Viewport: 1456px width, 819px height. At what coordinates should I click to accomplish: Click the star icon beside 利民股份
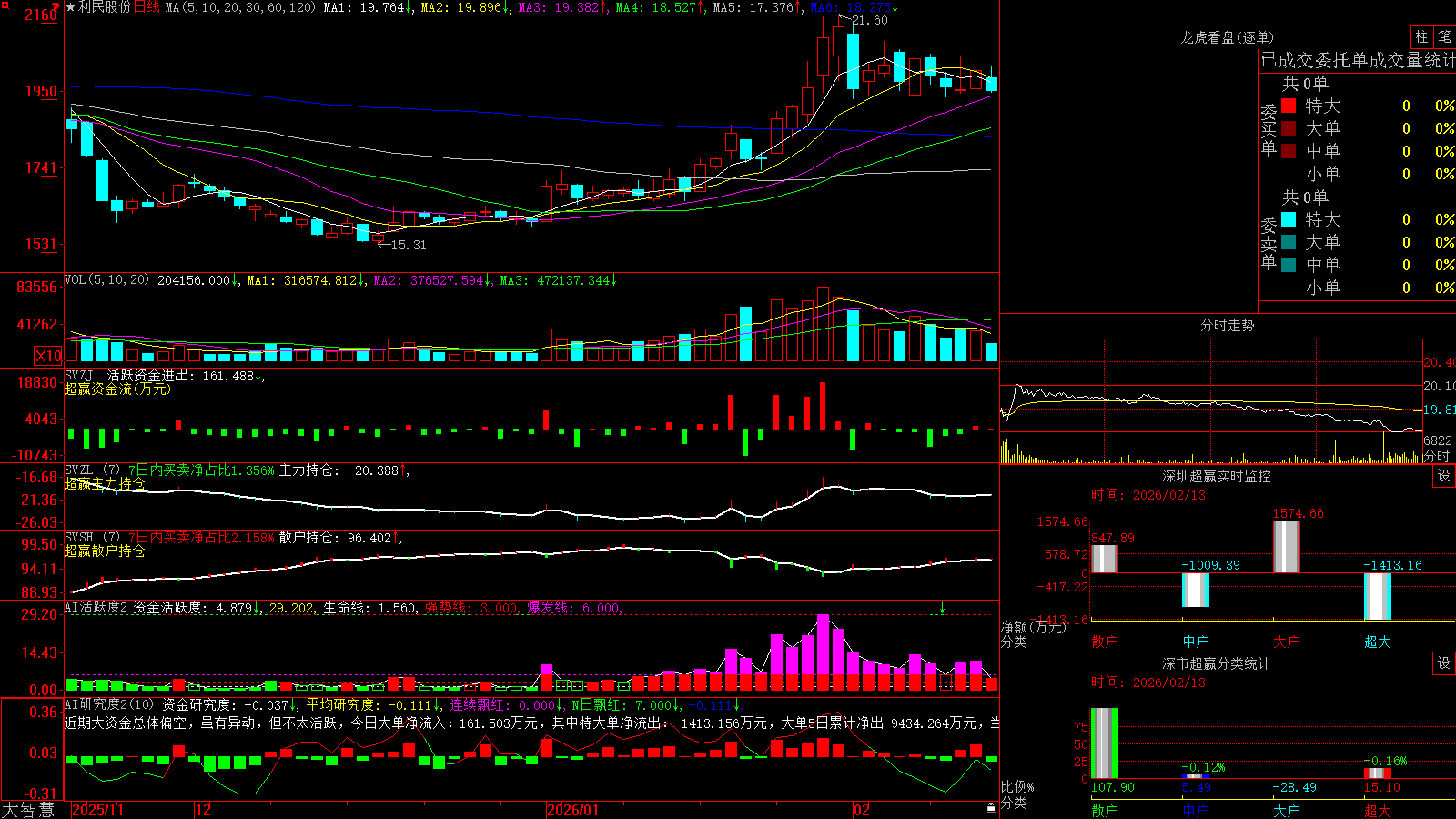70,7
